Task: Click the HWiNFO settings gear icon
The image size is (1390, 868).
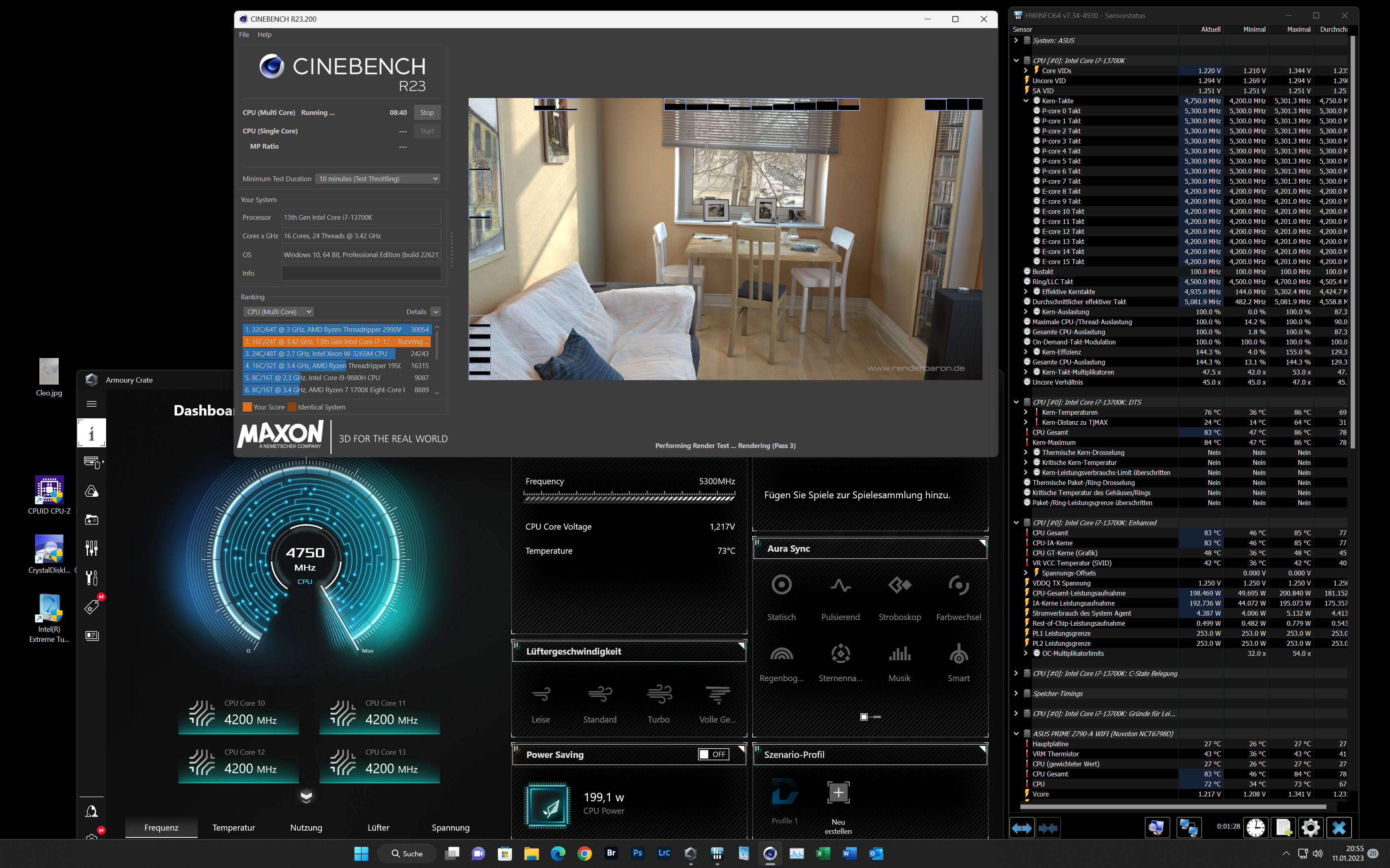Action: click(x=1310, y=827)
